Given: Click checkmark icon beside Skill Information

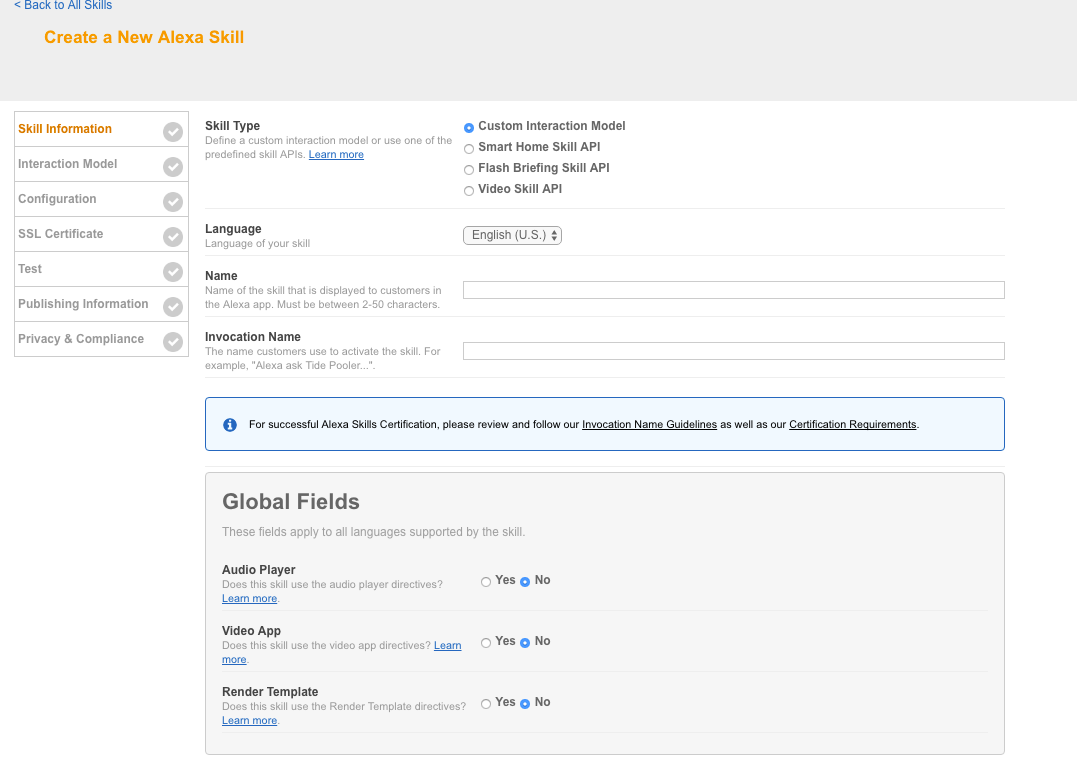Looking at the screenshot, I should click(x=173, y=132).
